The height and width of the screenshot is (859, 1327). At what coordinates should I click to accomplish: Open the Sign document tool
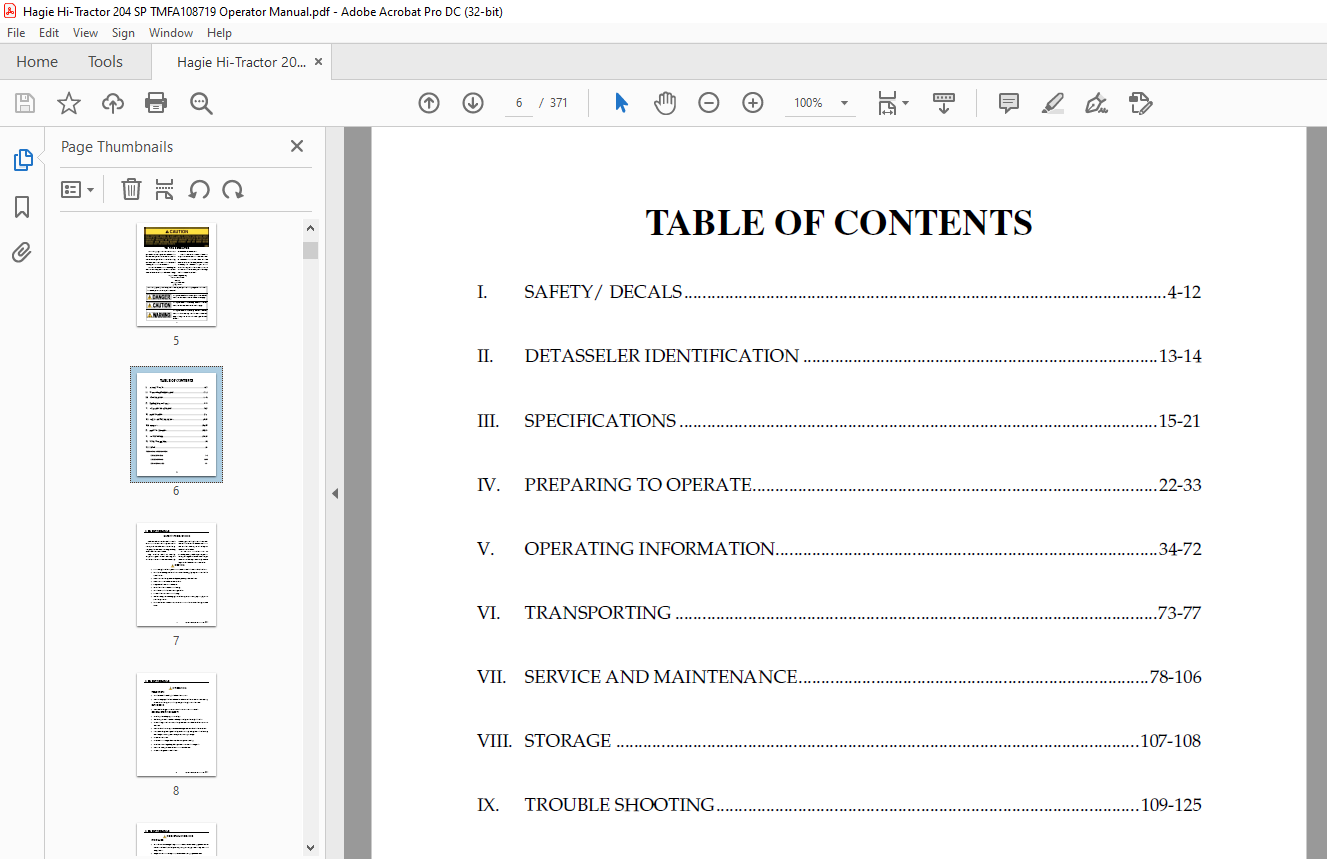click(1096, 103)
